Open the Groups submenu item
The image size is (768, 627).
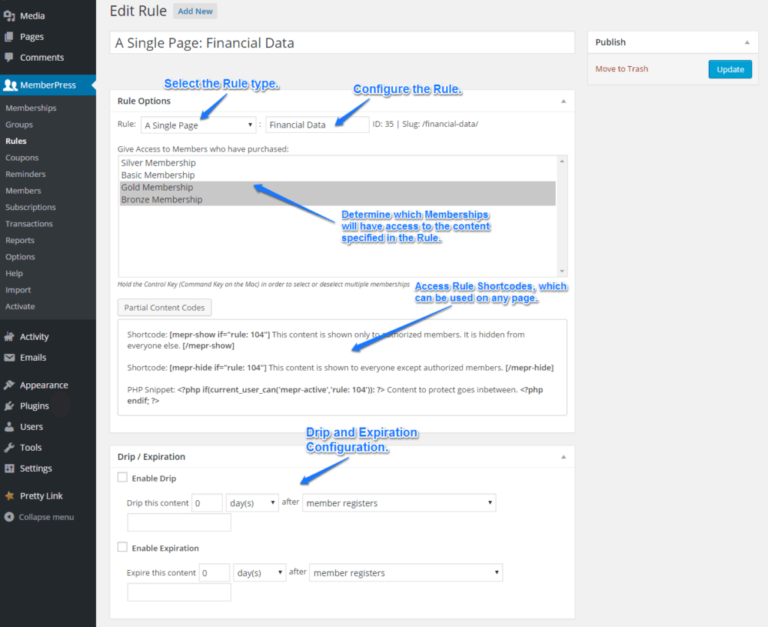[19, 124]
